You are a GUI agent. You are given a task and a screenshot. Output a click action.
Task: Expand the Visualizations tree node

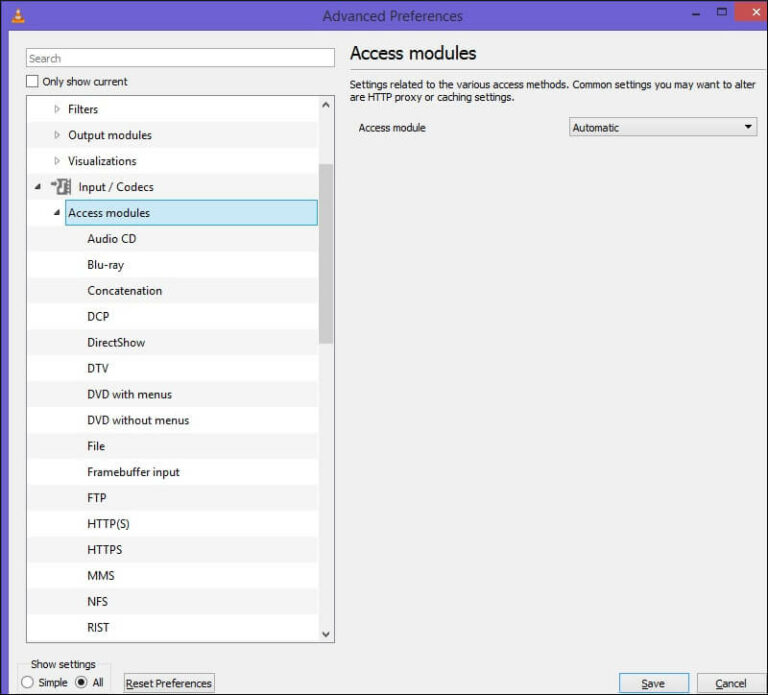(x=57, y=161)
